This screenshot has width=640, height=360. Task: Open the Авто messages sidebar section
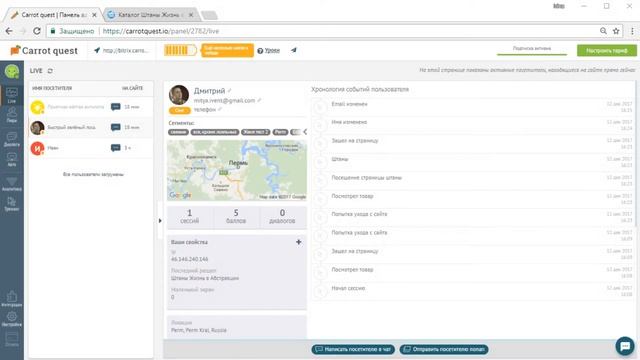pos(12,159)
